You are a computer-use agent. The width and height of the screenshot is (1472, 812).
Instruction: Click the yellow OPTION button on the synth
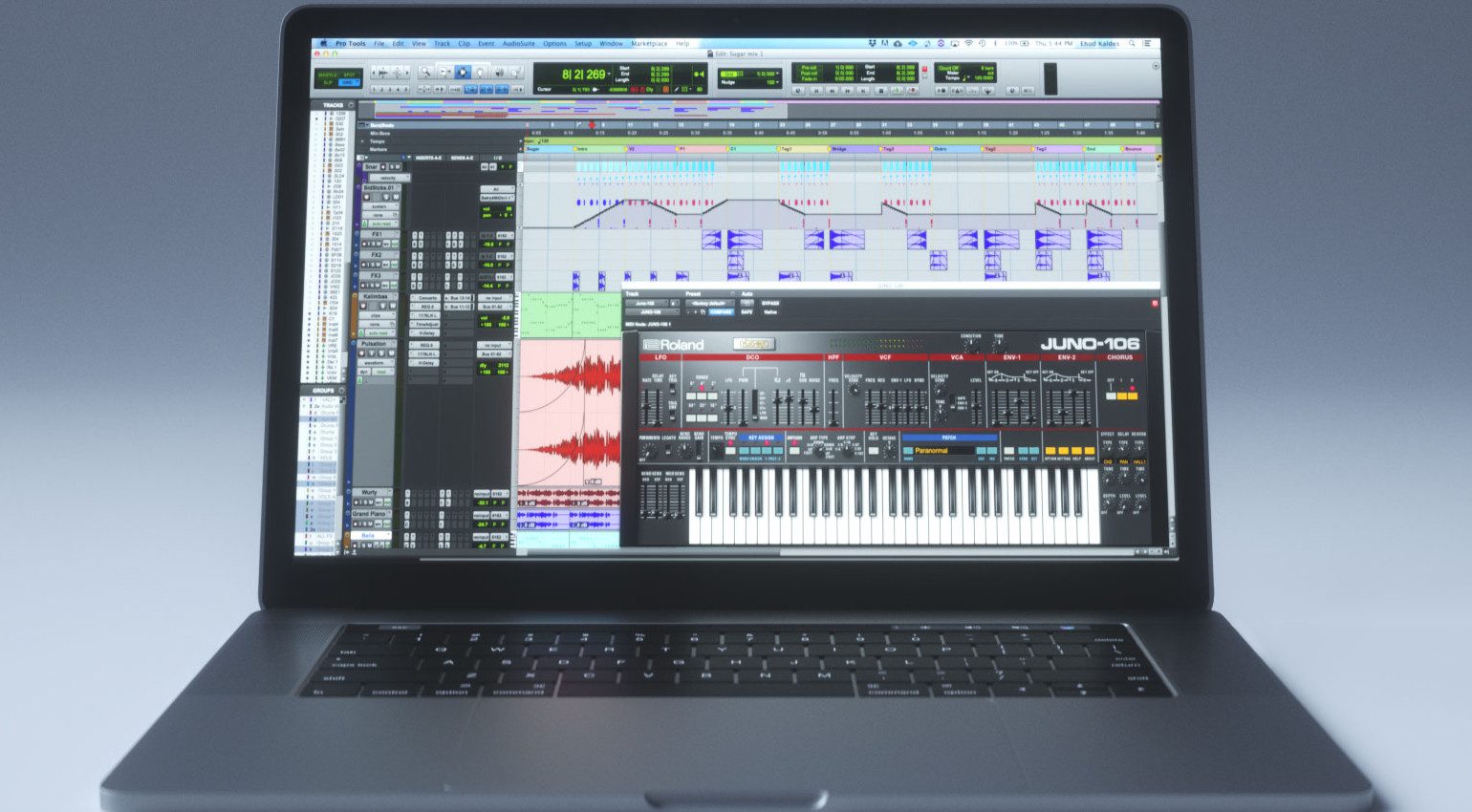1050,450
